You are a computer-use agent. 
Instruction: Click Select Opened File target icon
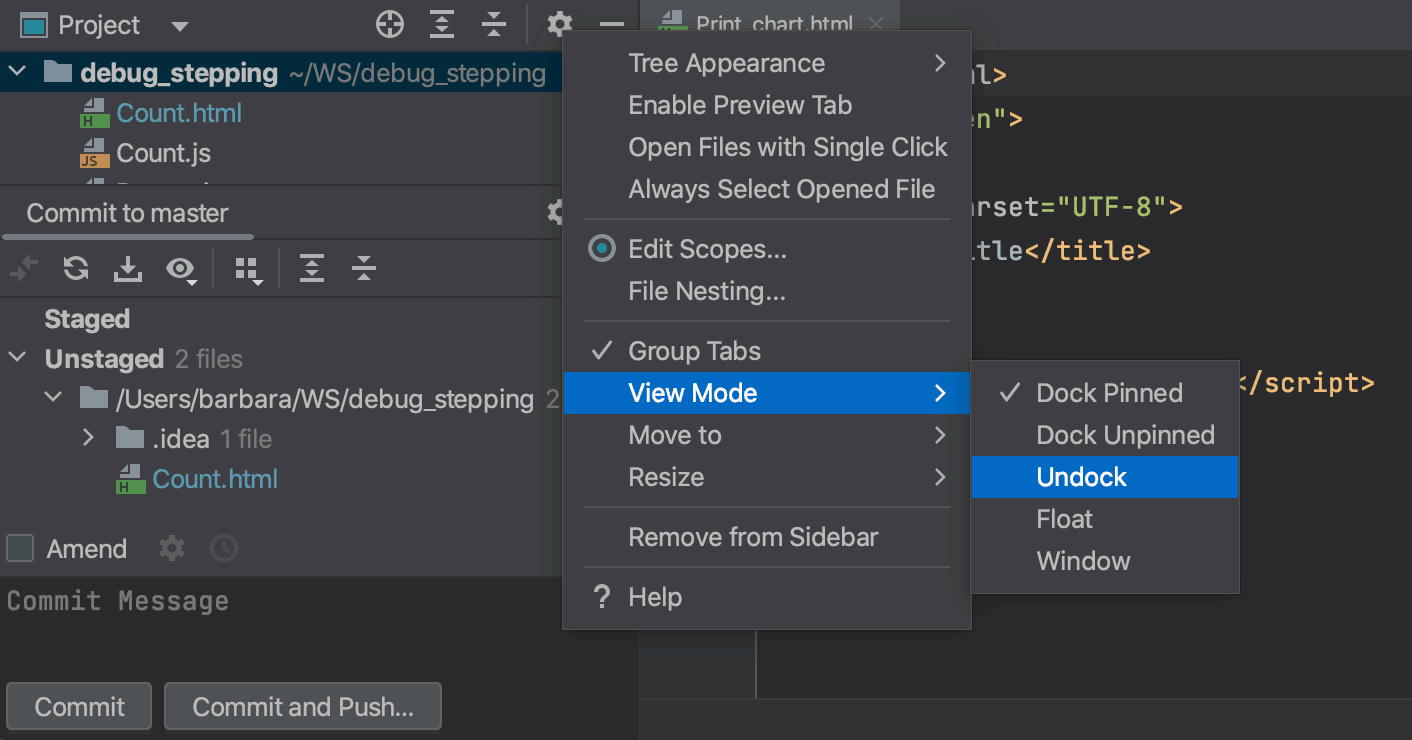click(390, 25)
